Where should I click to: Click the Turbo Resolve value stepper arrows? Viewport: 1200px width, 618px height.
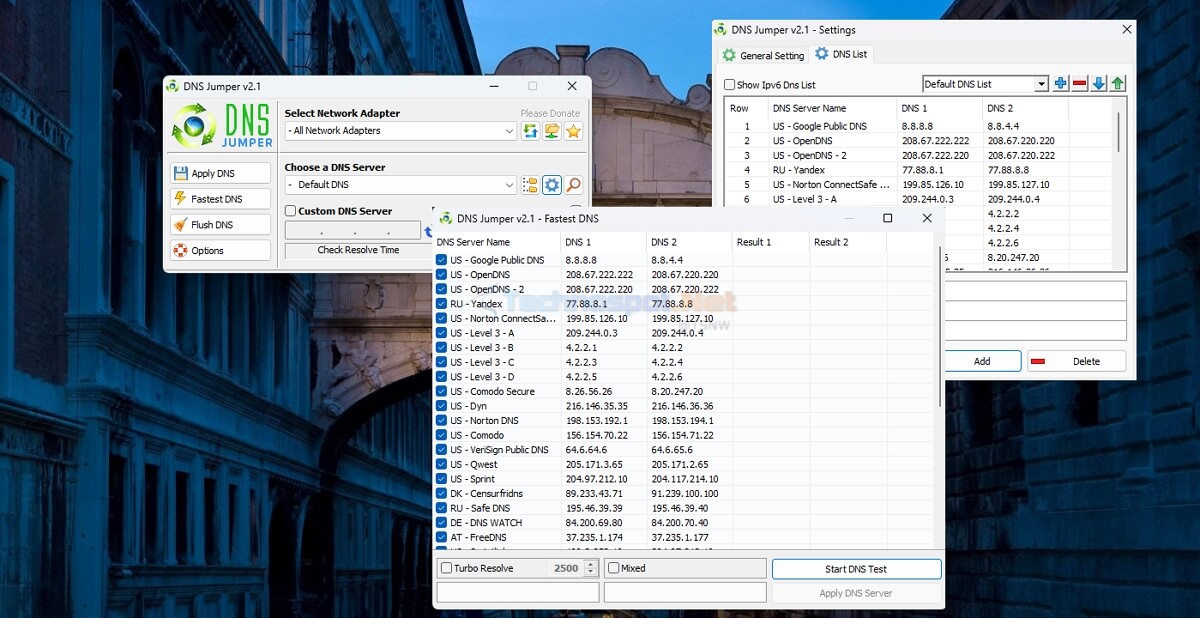[590, 568]
